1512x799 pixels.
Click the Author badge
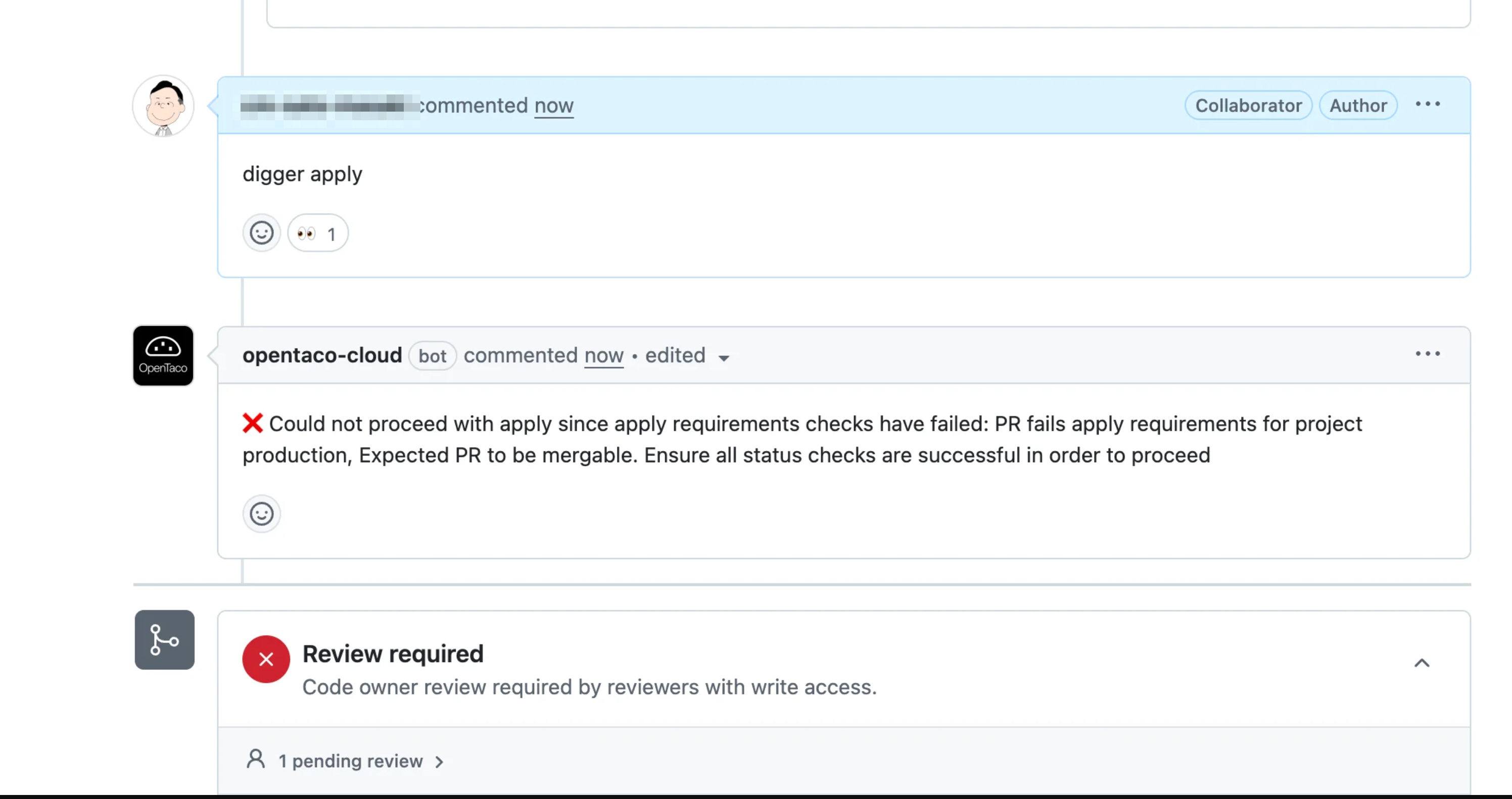tap(1358, 106)
